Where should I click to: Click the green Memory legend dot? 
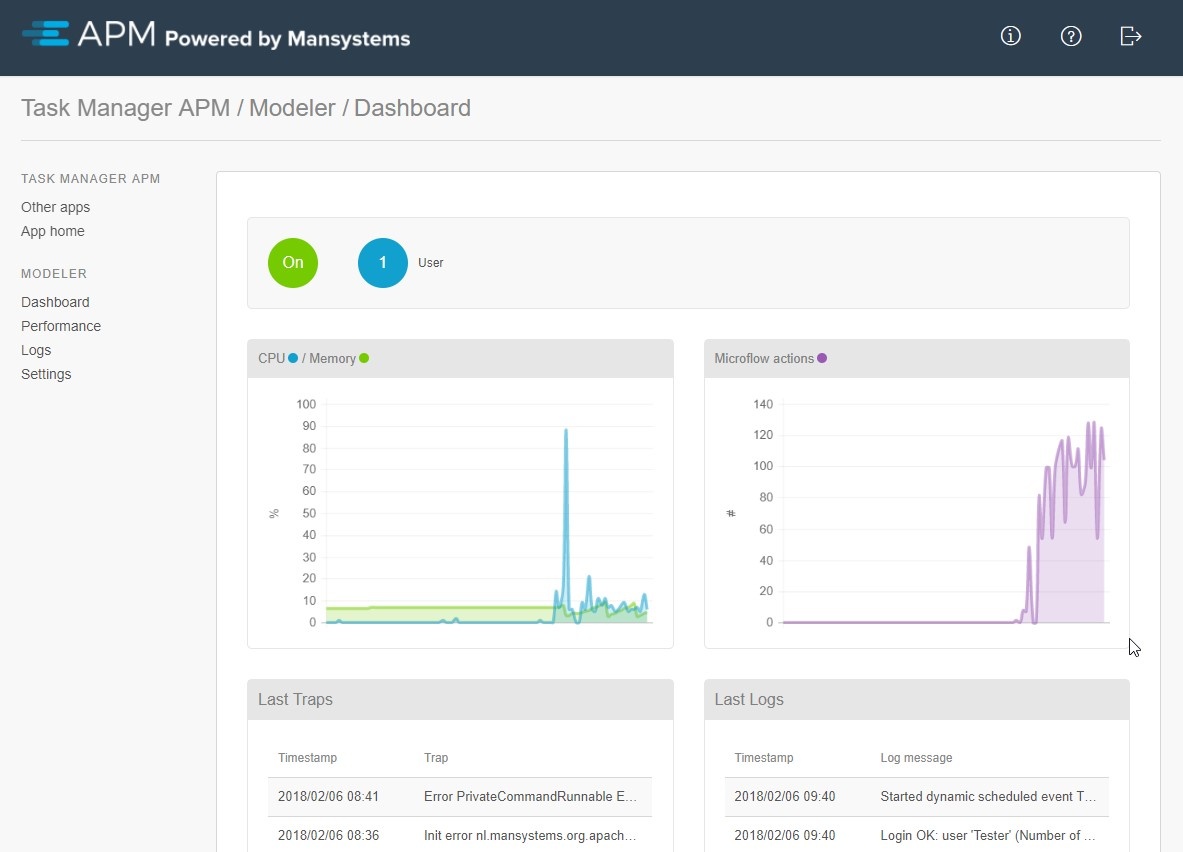click(364, 358)
